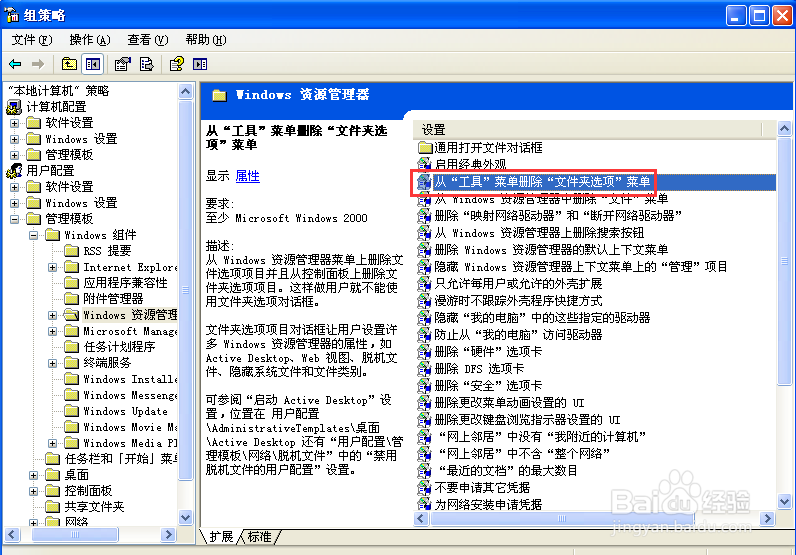Click the Back arrow toolbar icon
Viewport: 796px width, 555px height.
pos(15,64)
